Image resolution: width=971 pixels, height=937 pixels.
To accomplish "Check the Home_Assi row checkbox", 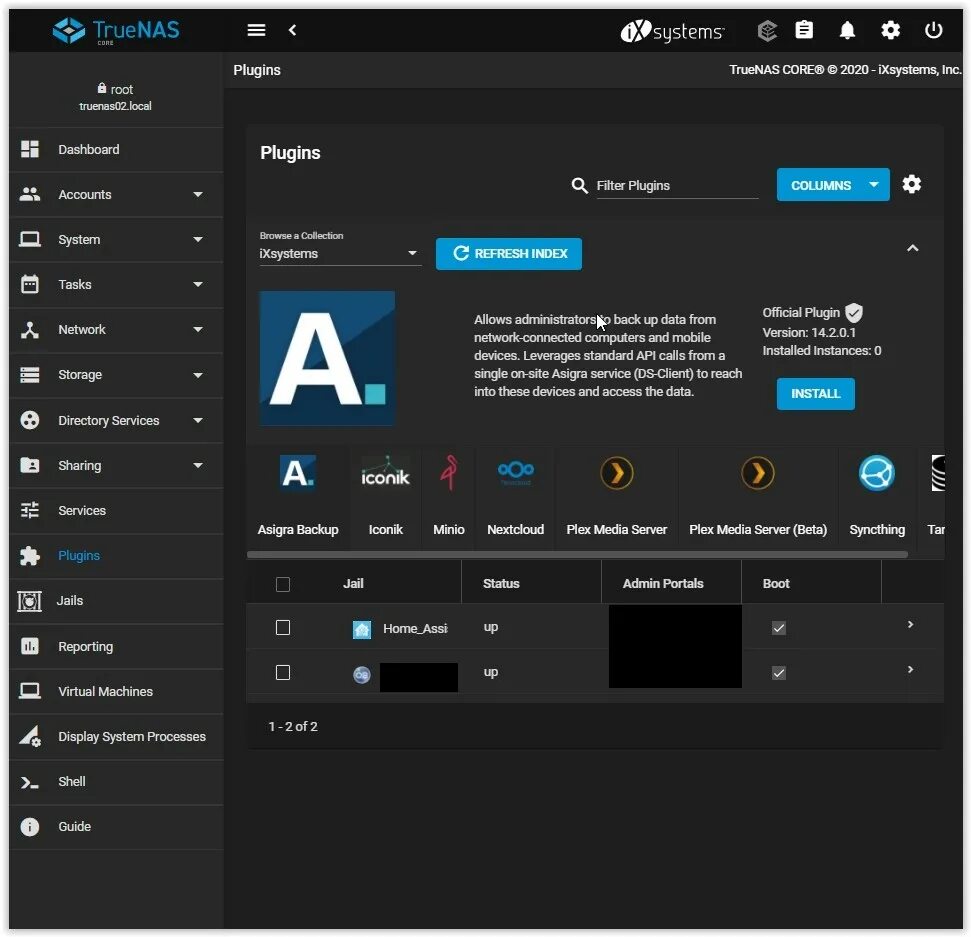I will pyautogui.click(x=283, y=628).
